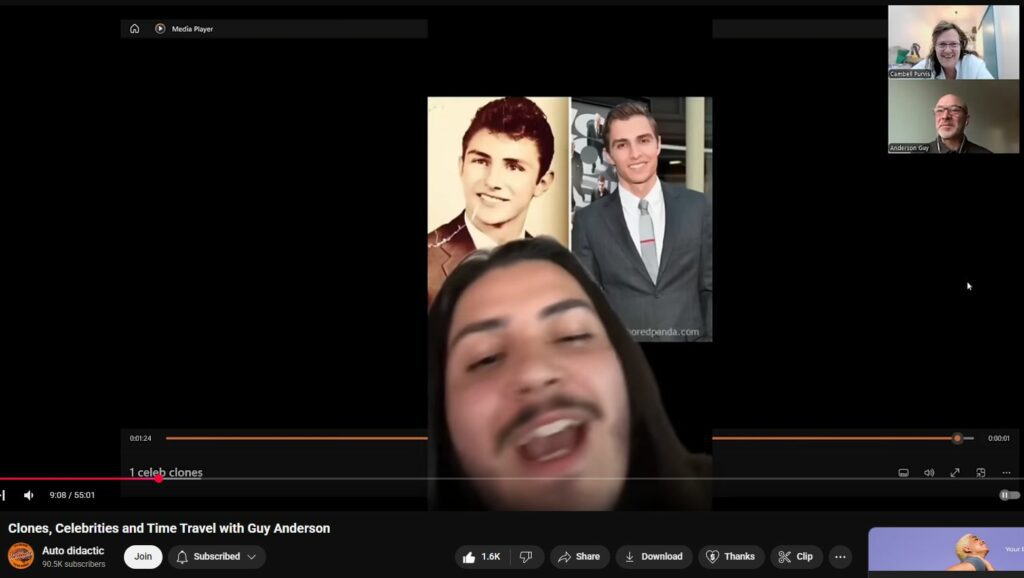Click the 90.5K subscribers text

pyautogui.click(x=74, y=564)
